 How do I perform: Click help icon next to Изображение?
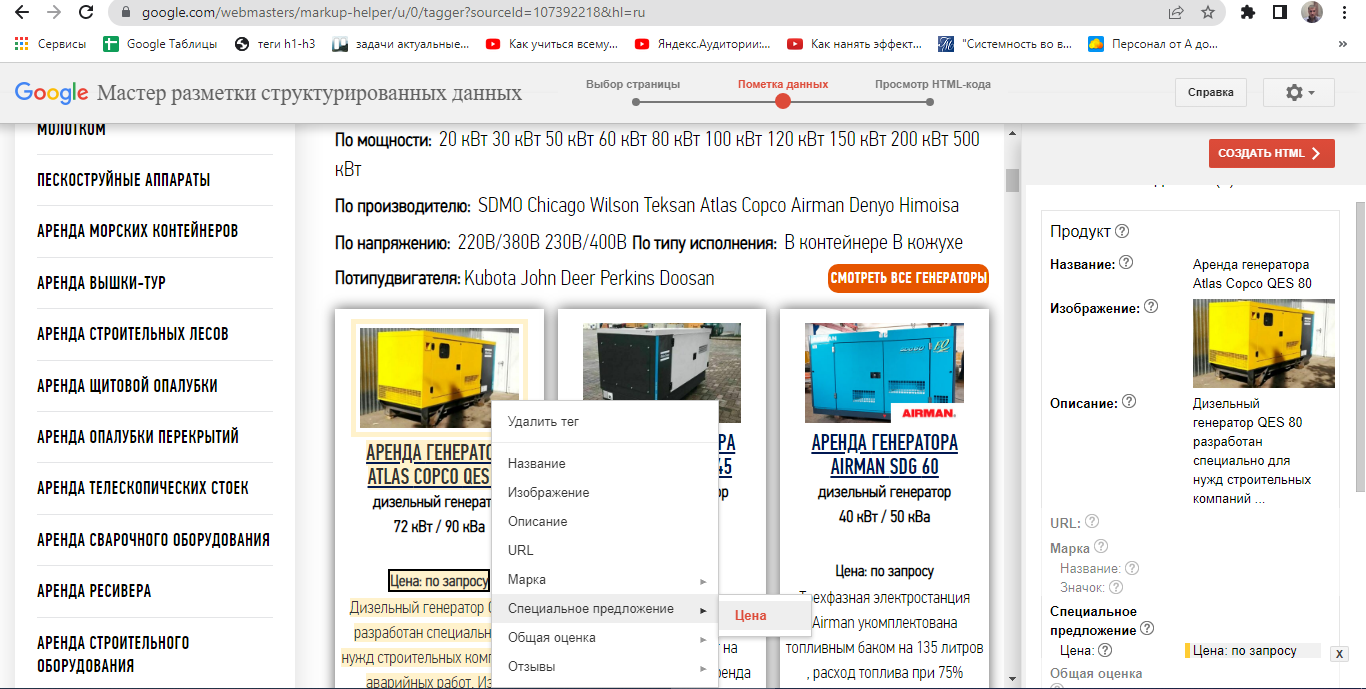point(1151,307)
